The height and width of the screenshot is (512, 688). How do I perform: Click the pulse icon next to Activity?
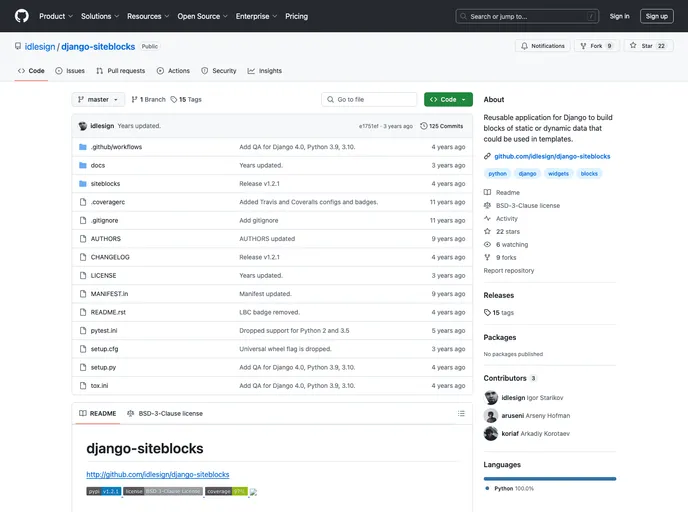pos(487,218)
